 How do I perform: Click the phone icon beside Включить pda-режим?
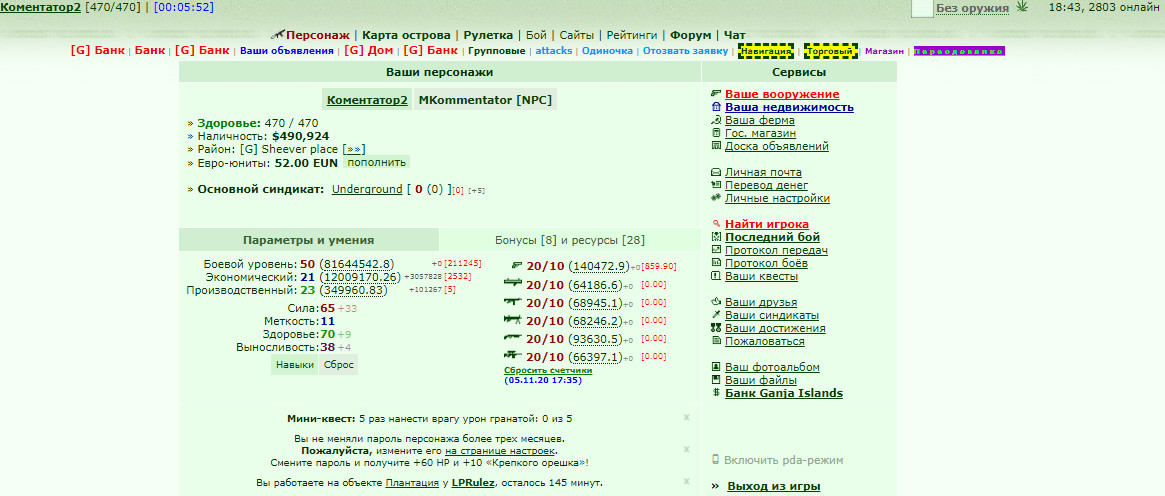[x=715, y=460]
